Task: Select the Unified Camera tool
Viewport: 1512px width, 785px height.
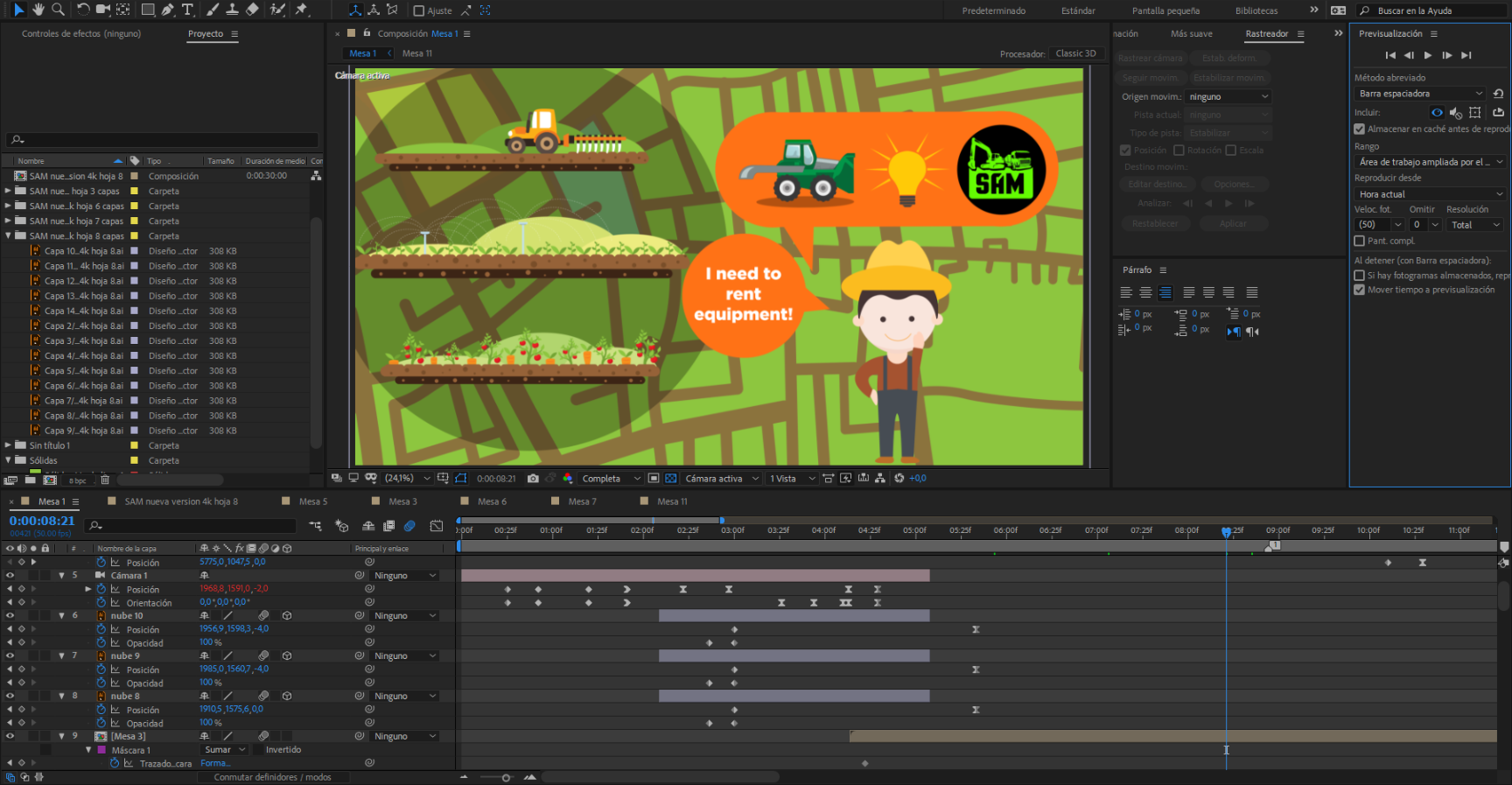Action: click(x=103, y=10)
